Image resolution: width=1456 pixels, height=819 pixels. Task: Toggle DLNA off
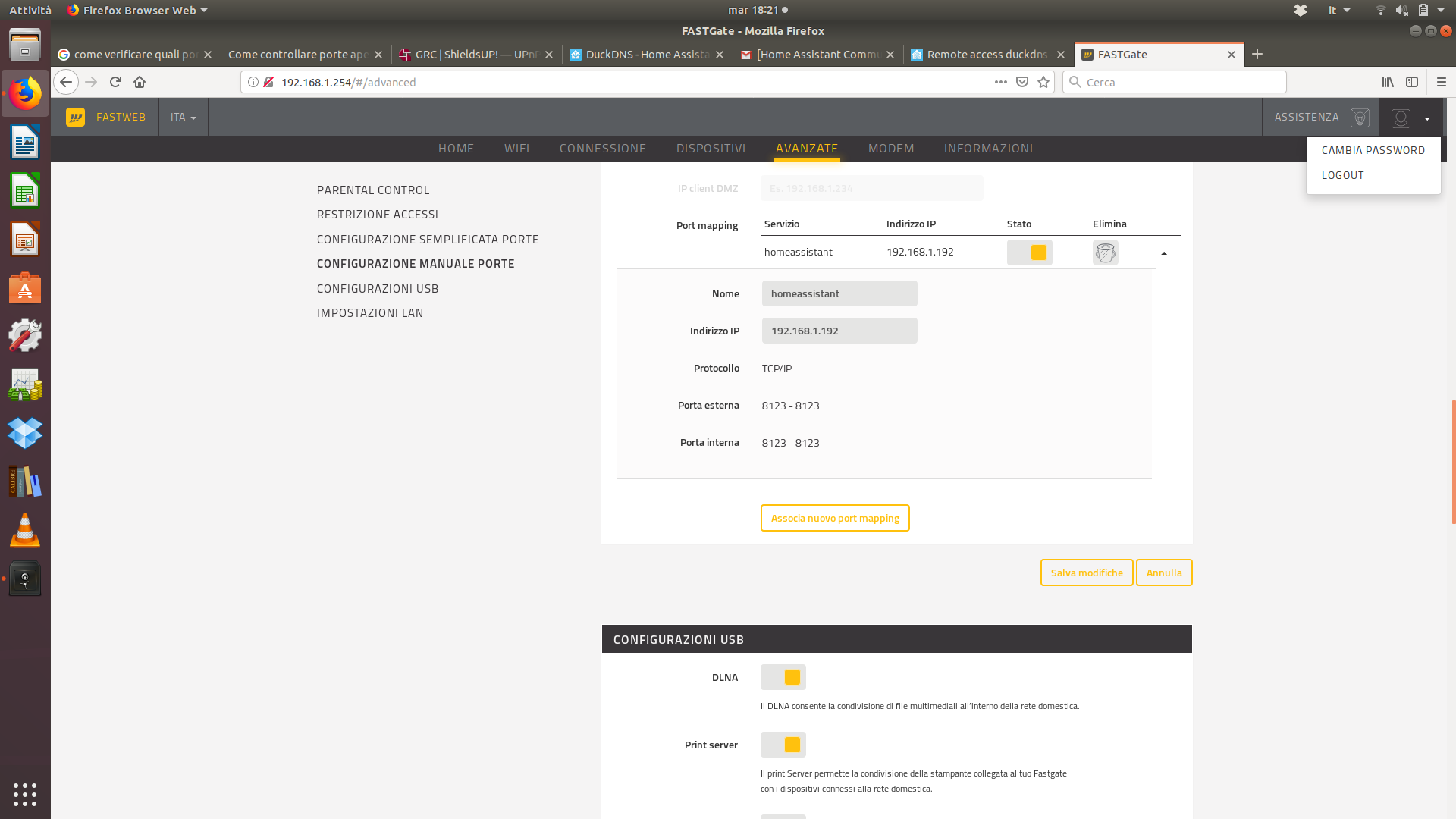point(783,676)
